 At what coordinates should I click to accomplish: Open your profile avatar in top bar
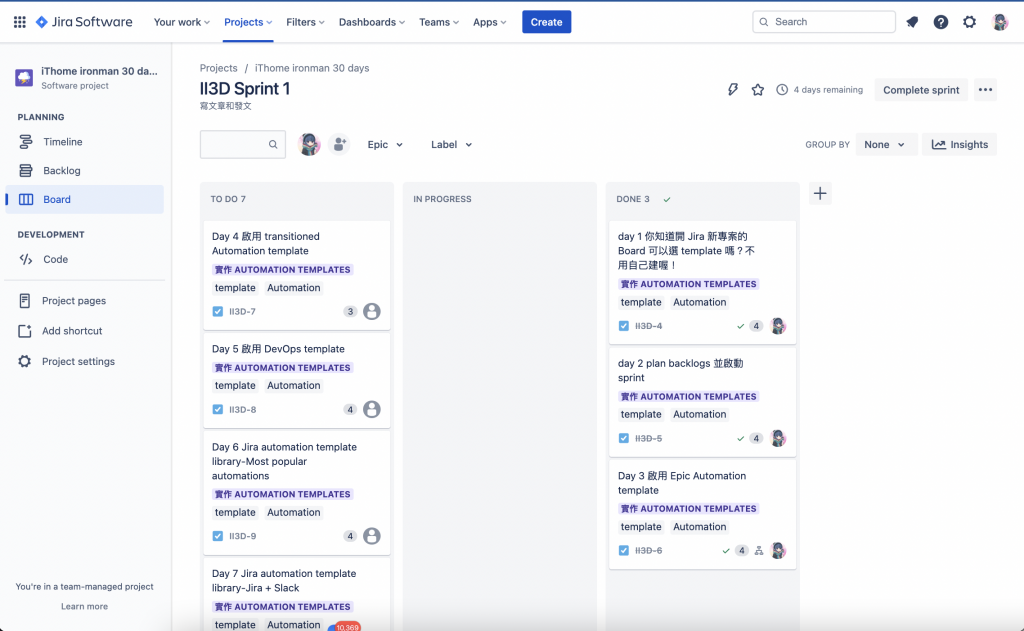pos(1000,22)
